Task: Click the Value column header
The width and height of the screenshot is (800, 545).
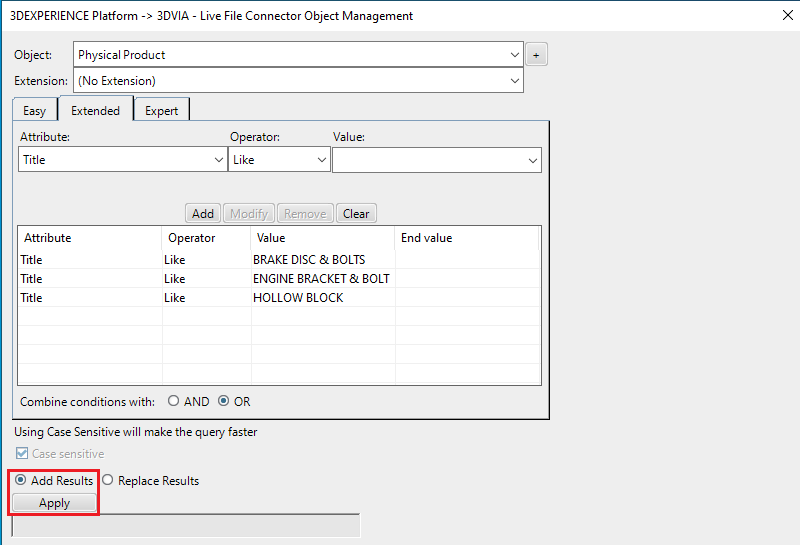Action: coord(322,238)
